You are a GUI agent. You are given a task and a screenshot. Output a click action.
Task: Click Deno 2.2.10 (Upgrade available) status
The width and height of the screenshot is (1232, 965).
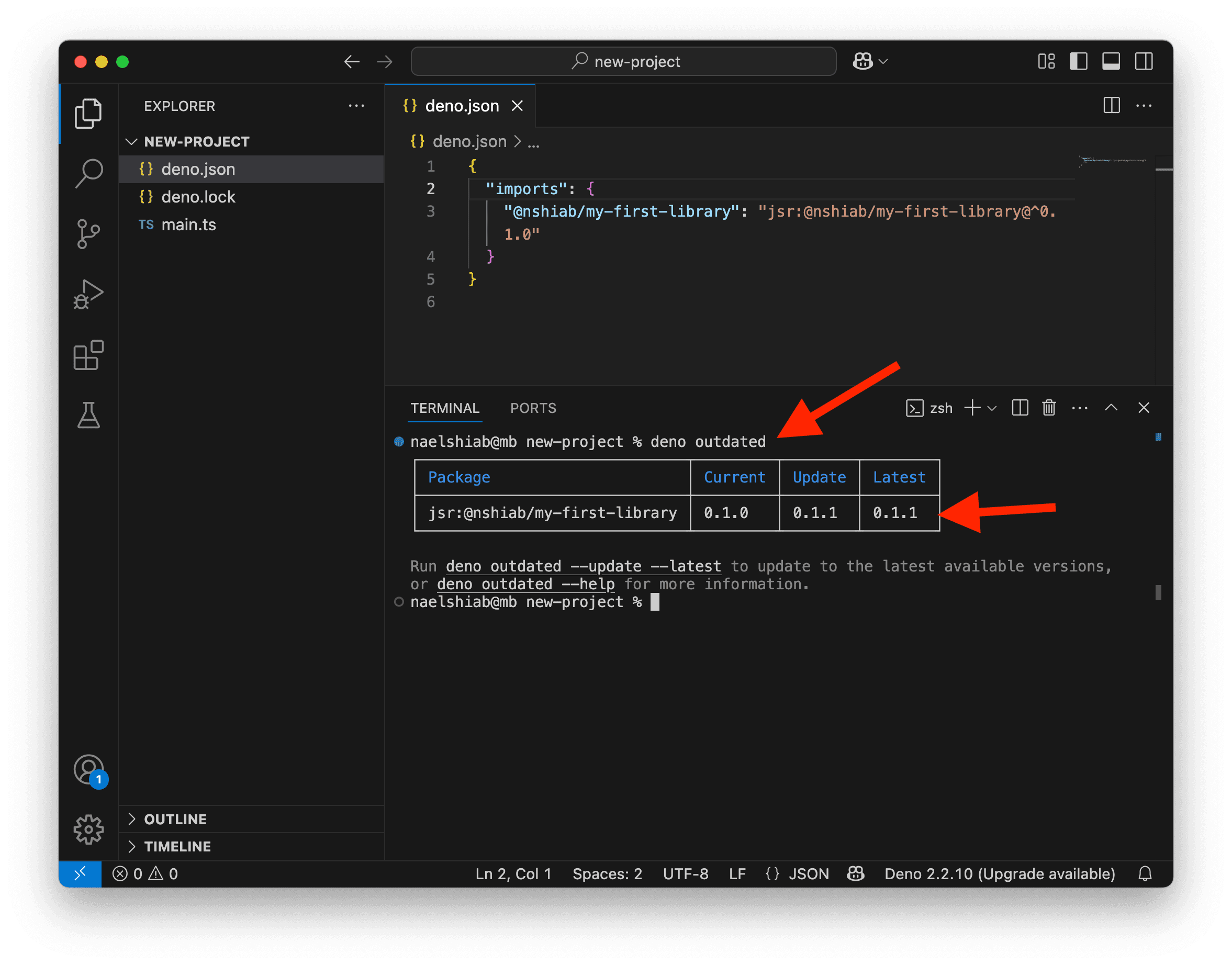coord(999,873)
